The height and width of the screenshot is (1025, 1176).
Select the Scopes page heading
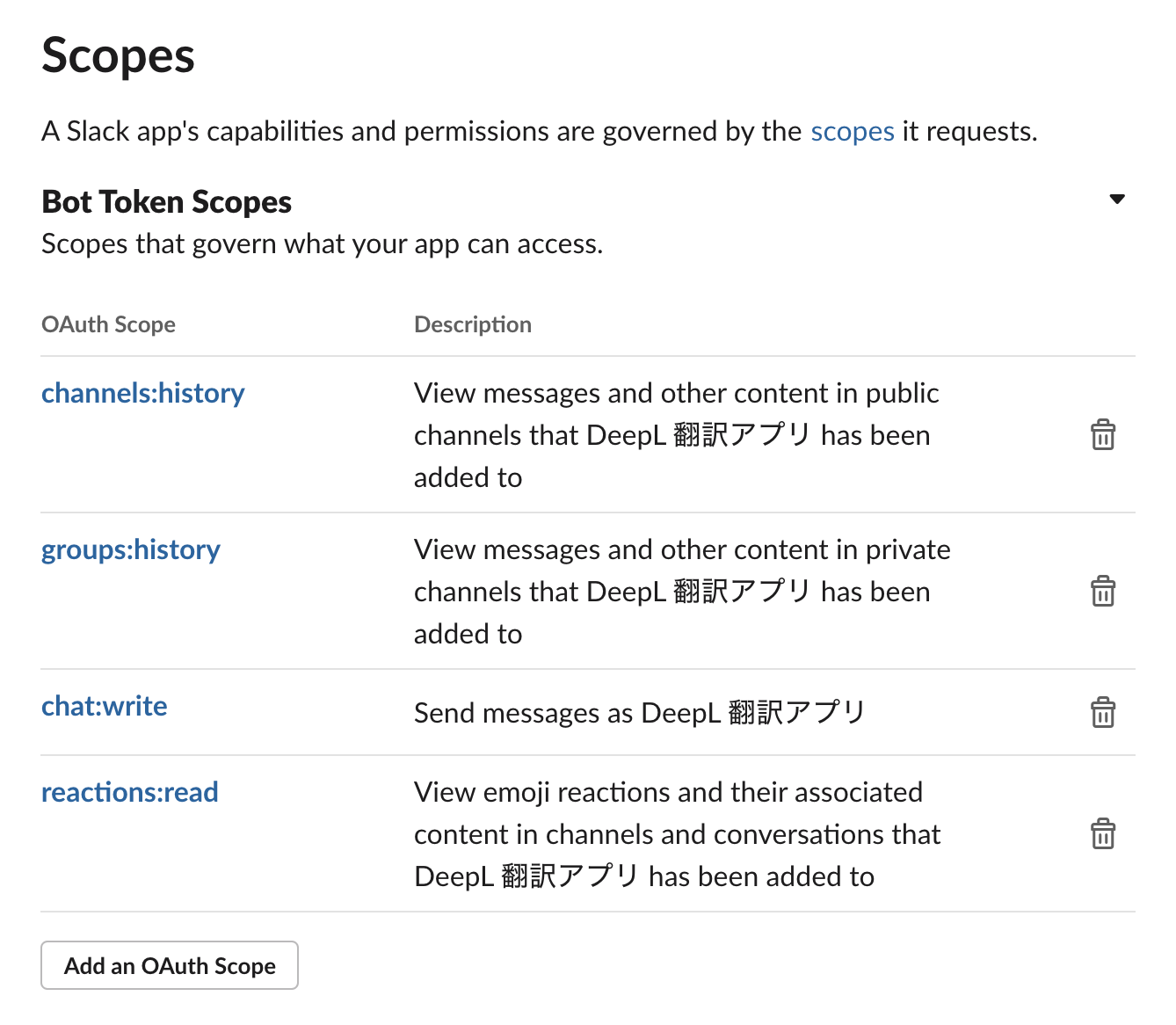click(118, 55)
